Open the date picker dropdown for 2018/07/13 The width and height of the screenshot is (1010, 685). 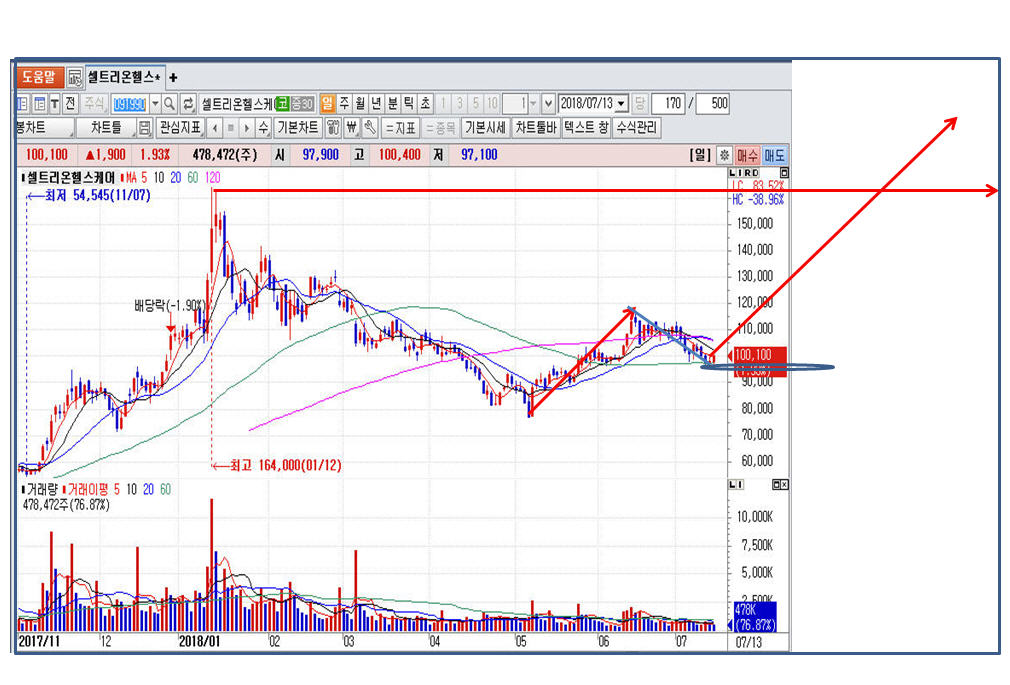[x=621, y=103]
